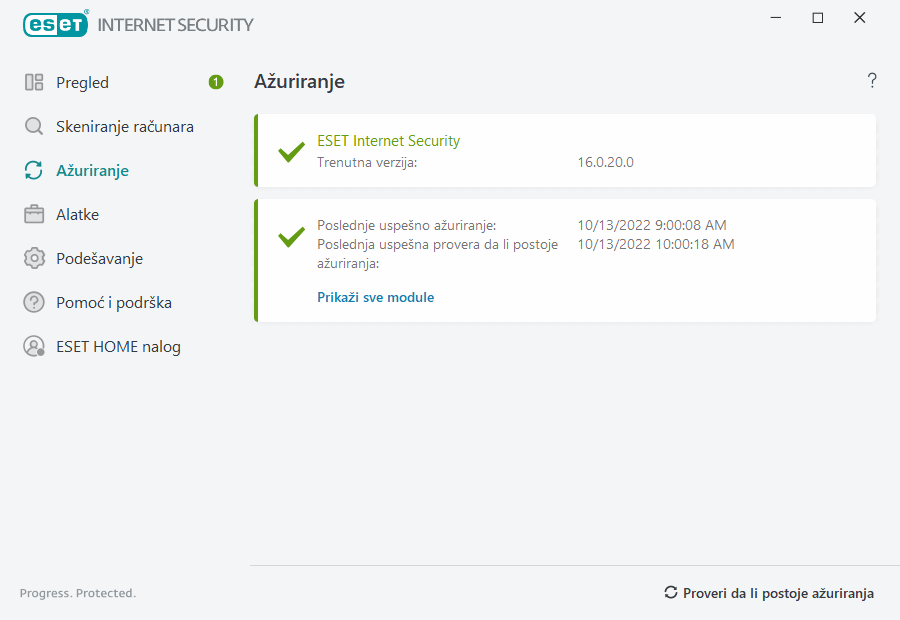
Task: Click the Pregled overview icon
Action: pos(34,83)
